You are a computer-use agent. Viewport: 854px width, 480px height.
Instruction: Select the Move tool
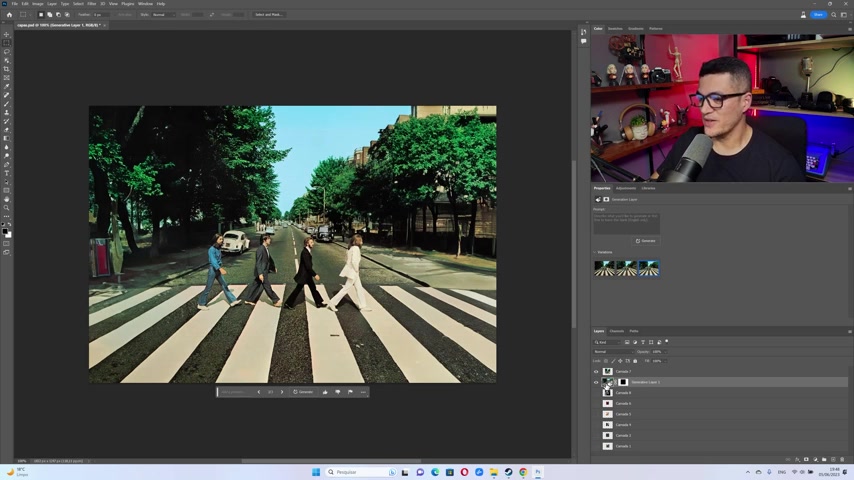pyautogui.click(x=7, y=34)
